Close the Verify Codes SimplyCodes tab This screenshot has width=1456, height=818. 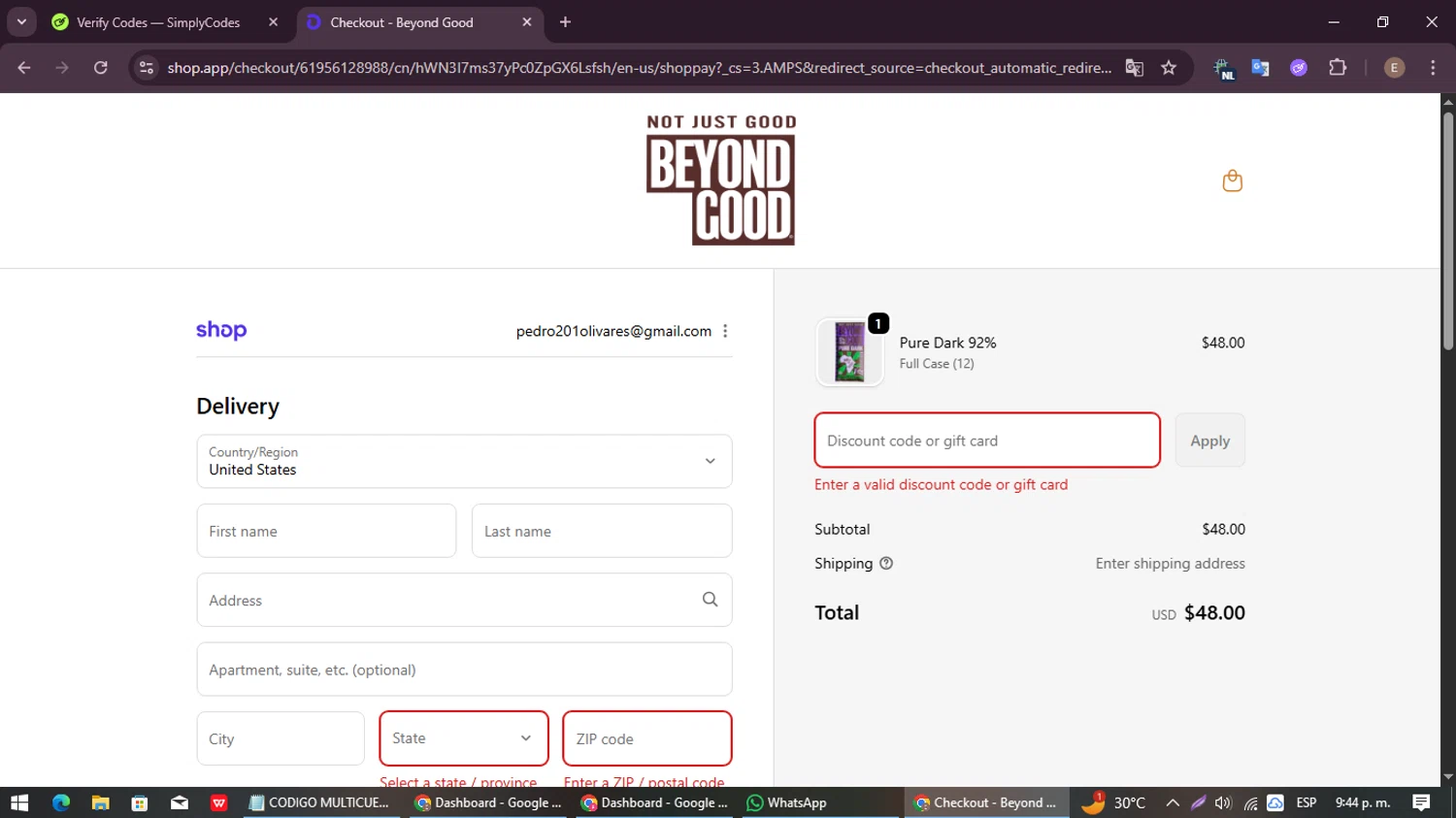[273, 22]
